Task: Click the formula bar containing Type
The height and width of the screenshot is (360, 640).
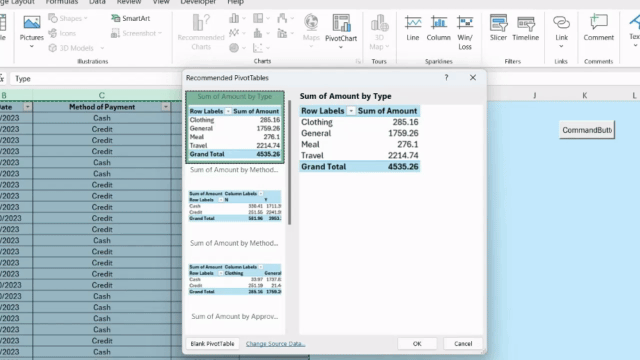Action: point(96,79)
